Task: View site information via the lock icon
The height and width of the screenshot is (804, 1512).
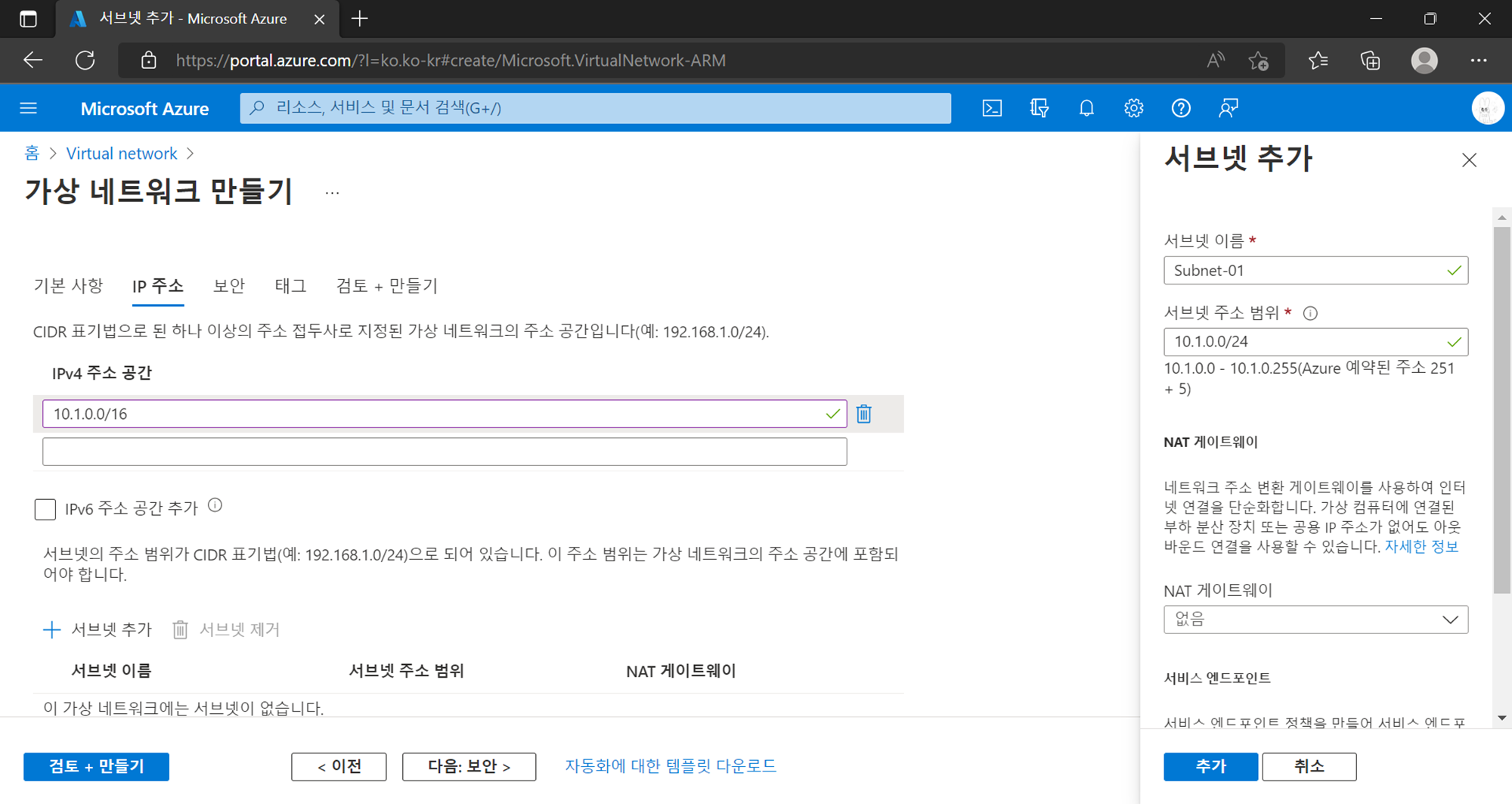Action: 149,61
